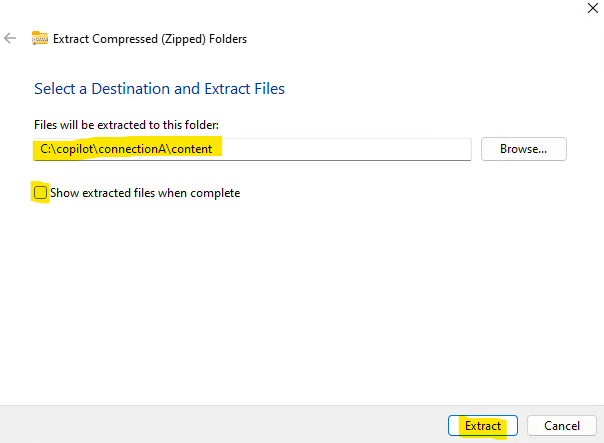Place cursor on 'copilot' in the path

[x=74, y=149]
